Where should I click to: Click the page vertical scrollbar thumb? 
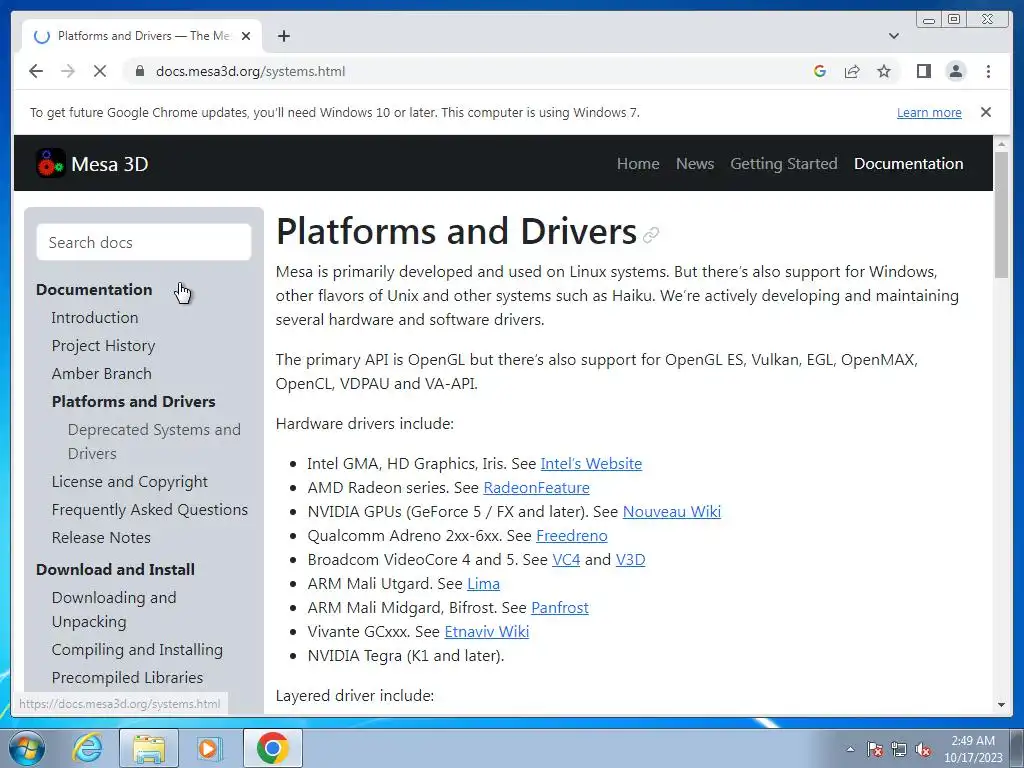[x=1001, y=214]
